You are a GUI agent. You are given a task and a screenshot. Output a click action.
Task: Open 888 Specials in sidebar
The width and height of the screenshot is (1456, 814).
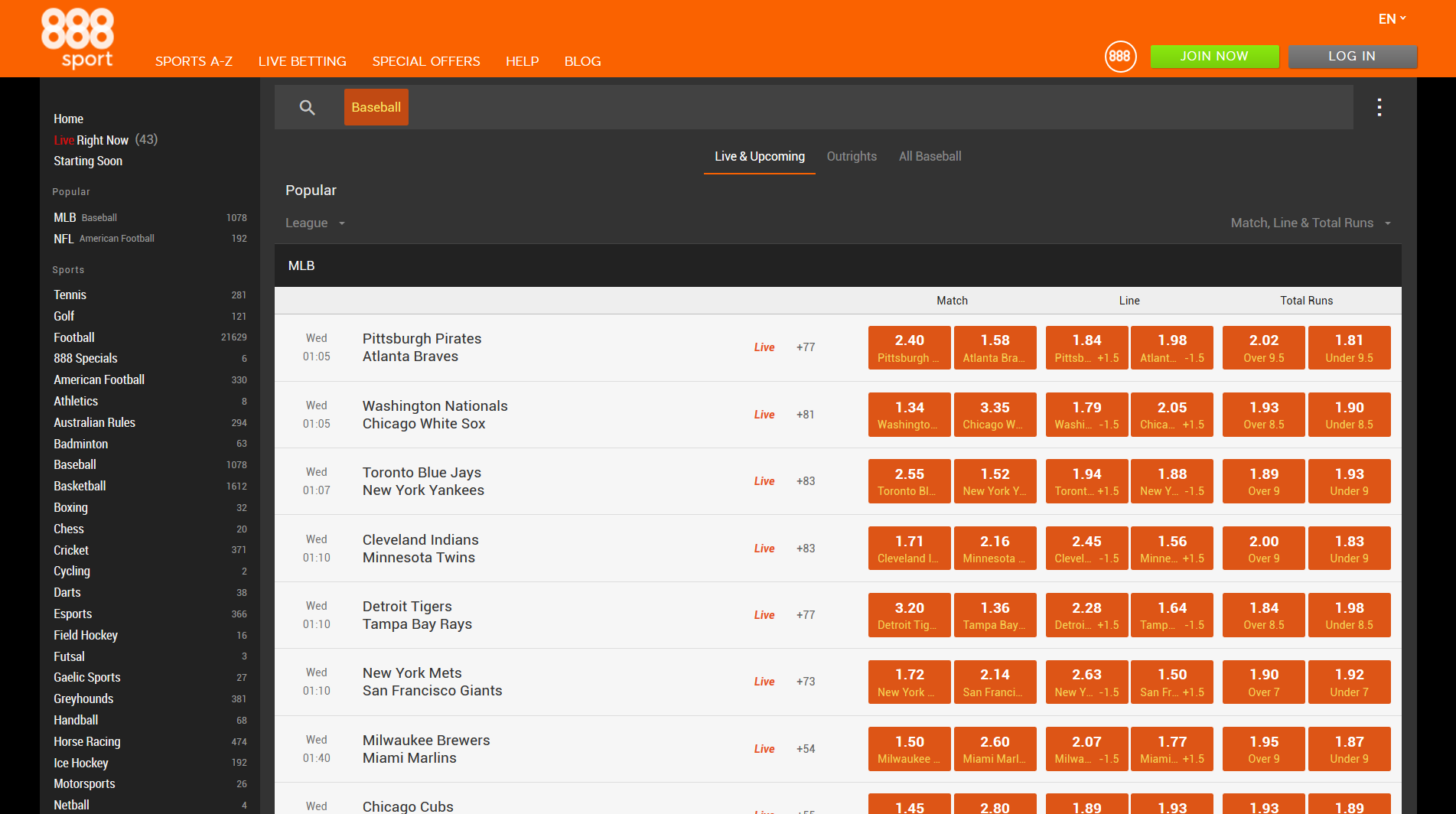[x=150, y=358]
